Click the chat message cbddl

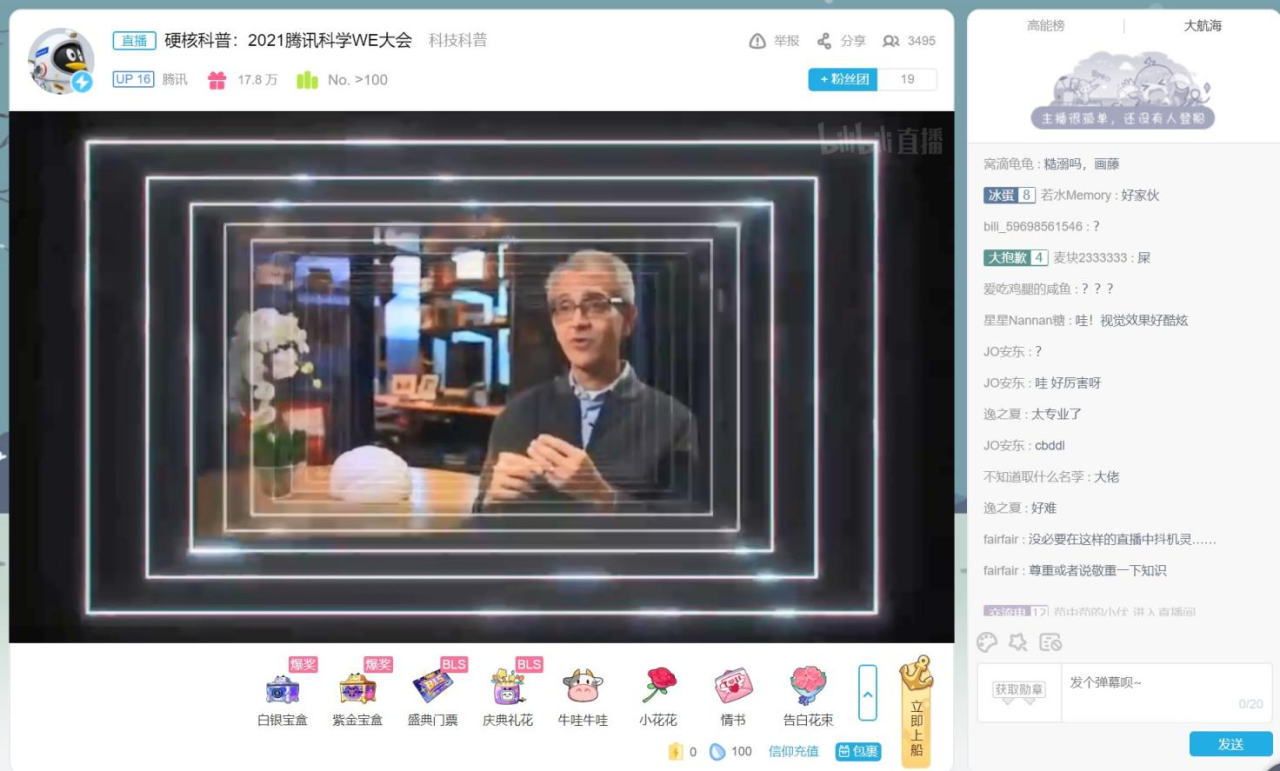pyautogui.click(x=1050, y=446)
